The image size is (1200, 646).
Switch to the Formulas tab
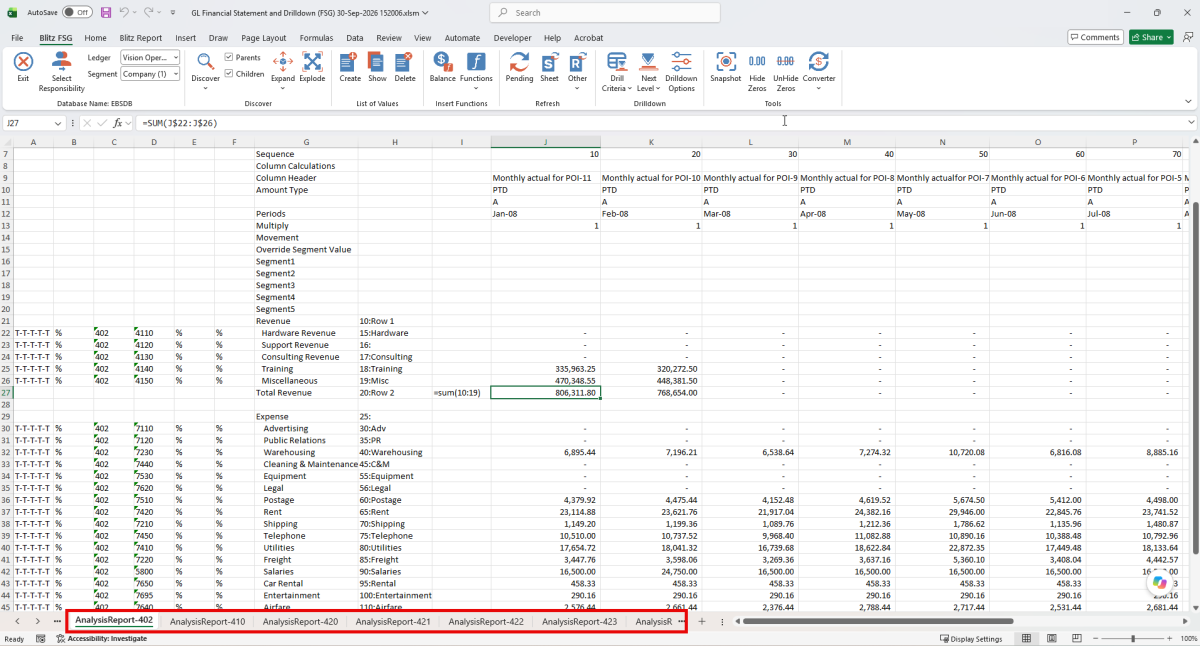pos(316,38)
